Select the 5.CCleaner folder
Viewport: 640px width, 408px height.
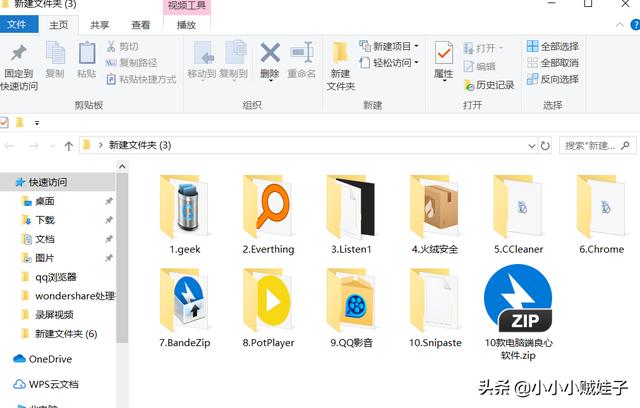pos(518,215)
